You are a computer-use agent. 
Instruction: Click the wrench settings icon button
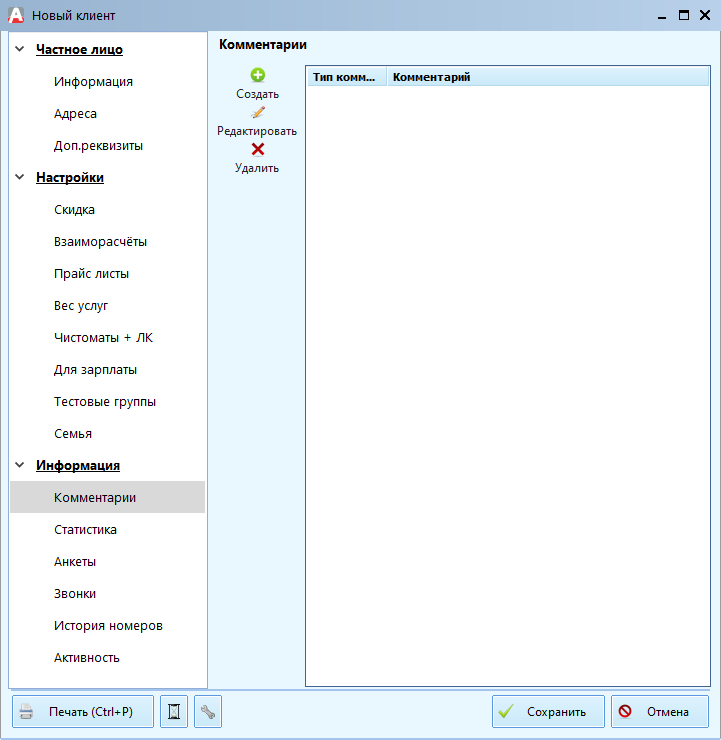(x=208, y=712)
